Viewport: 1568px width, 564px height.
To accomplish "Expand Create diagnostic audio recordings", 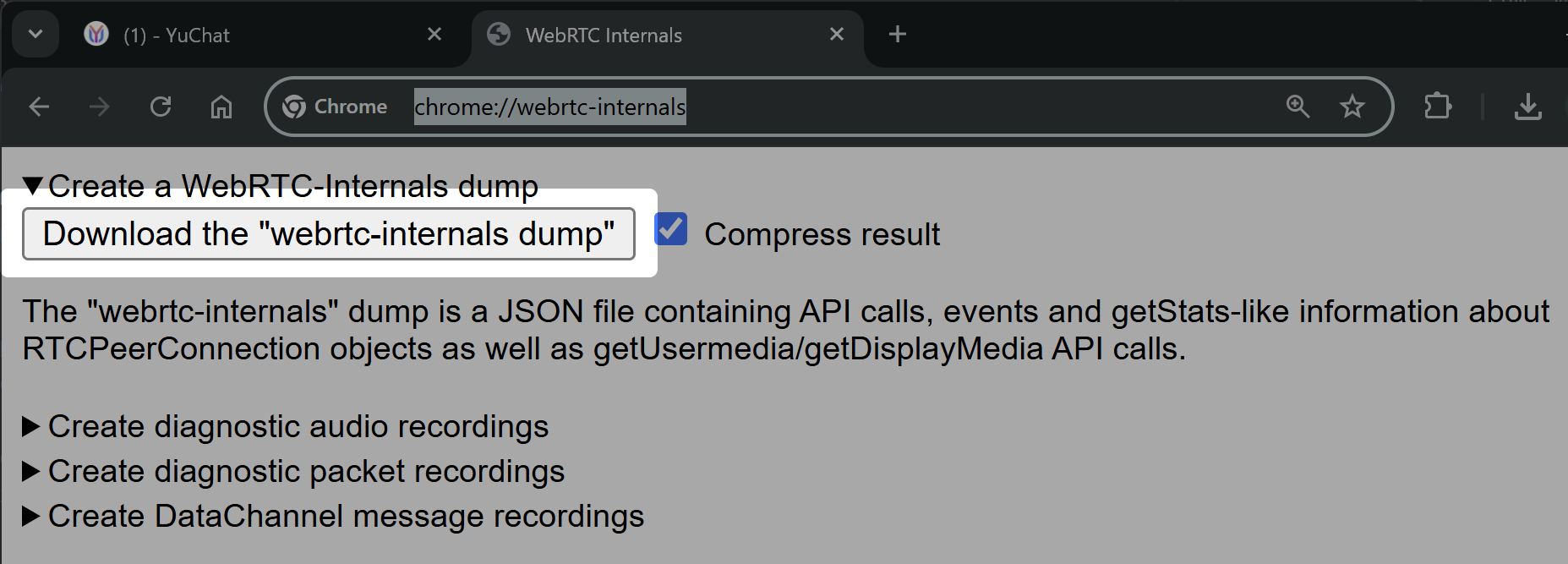I will [x=32, y=426].
